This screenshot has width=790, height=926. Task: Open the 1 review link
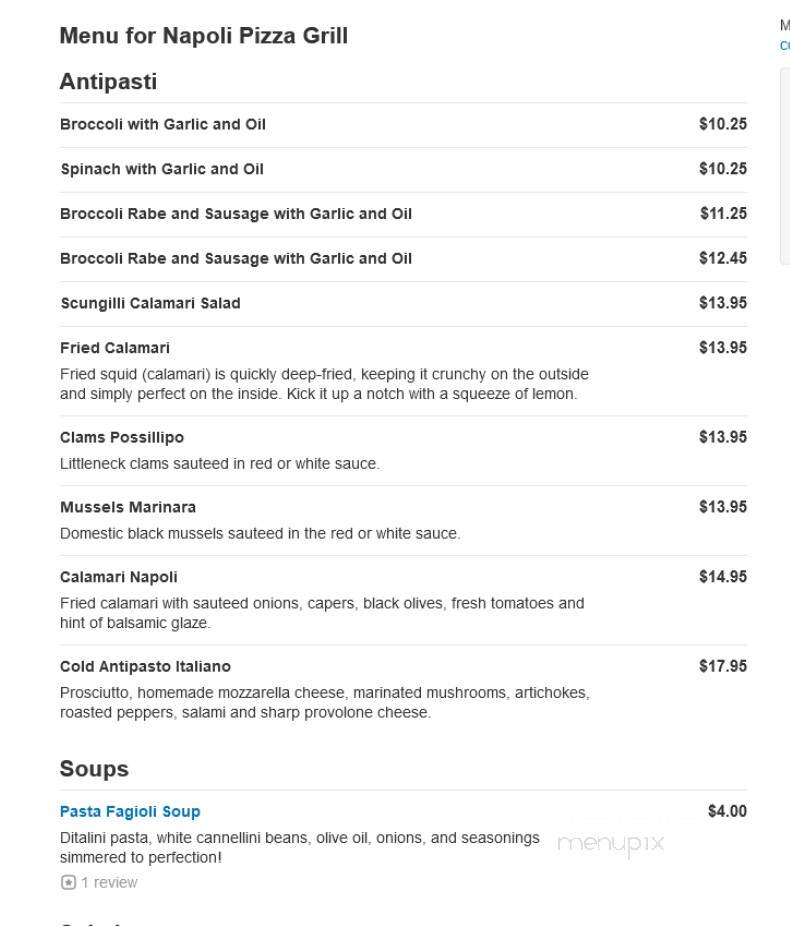pyautogui.click(x=109, y=882)
